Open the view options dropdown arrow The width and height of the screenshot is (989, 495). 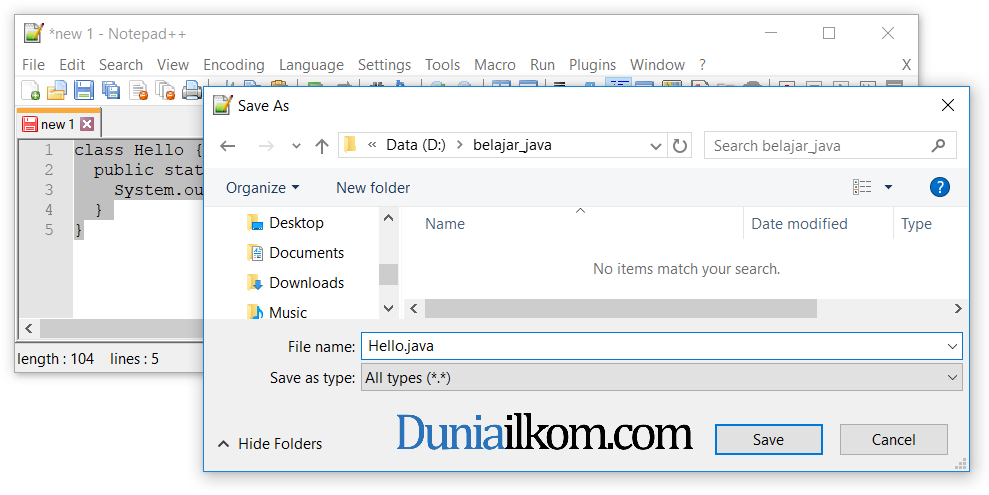[x=888, y=187]
